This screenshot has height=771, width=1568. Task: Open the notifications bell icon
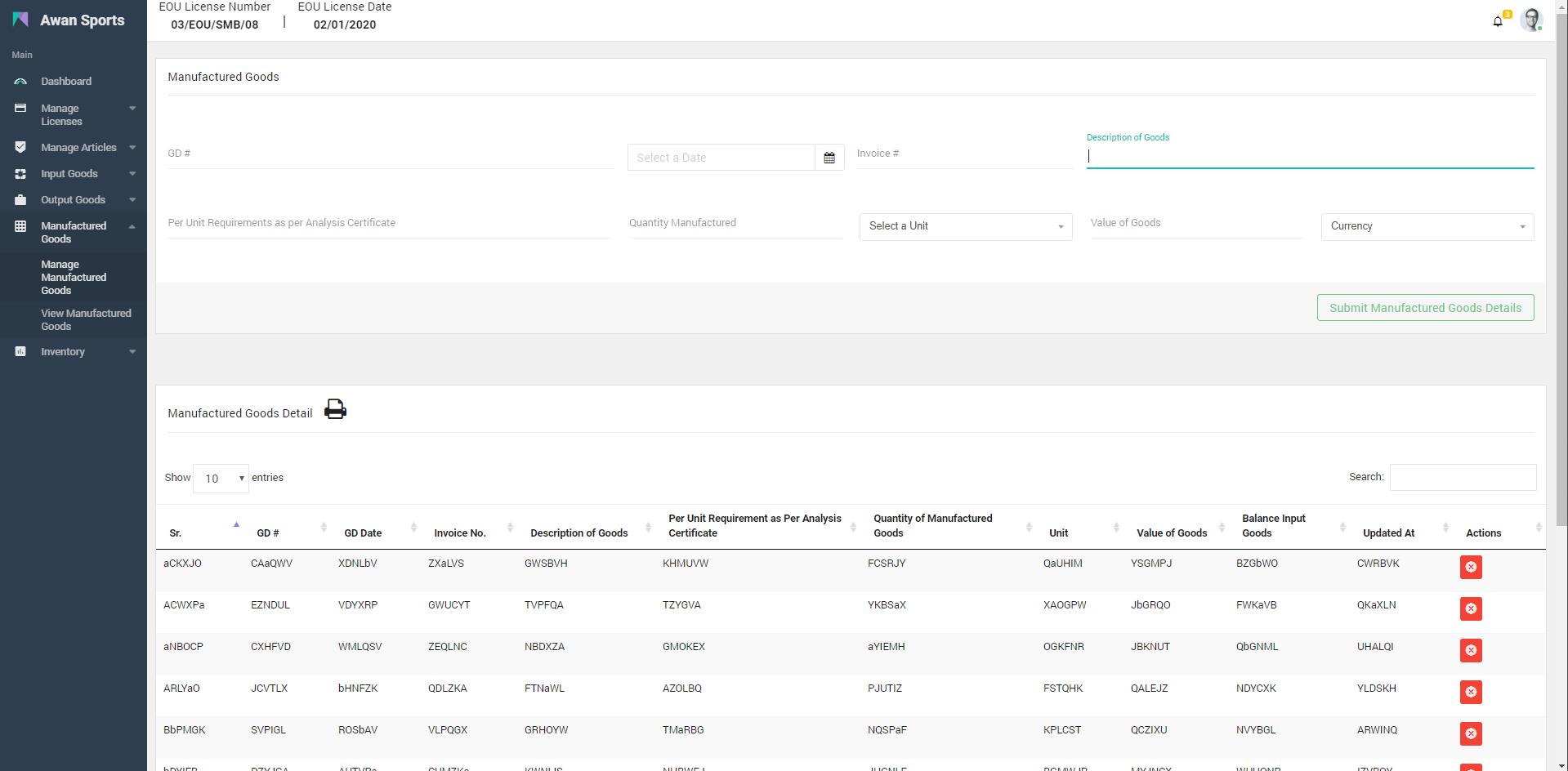tap(1498, 21)
